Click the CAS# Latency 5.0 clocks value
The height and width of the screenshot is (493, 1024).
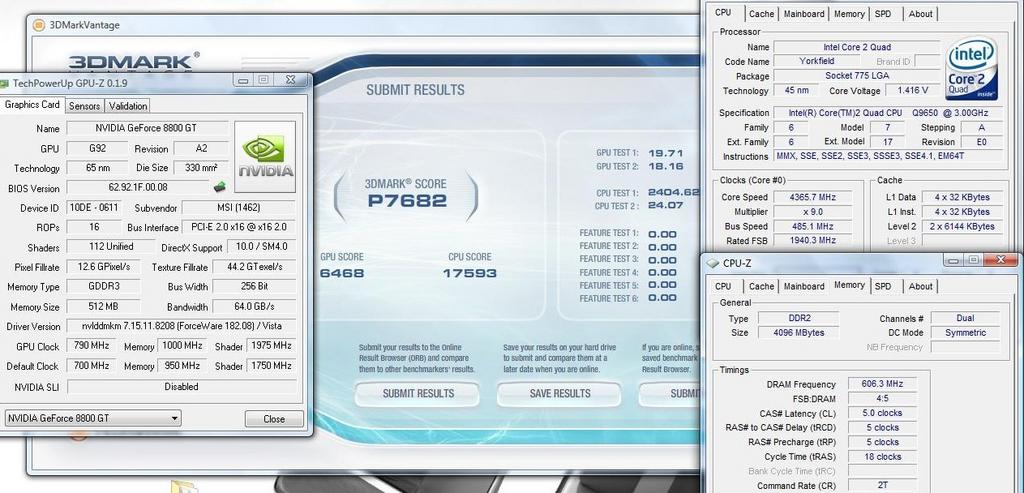(x=882, y=413)
